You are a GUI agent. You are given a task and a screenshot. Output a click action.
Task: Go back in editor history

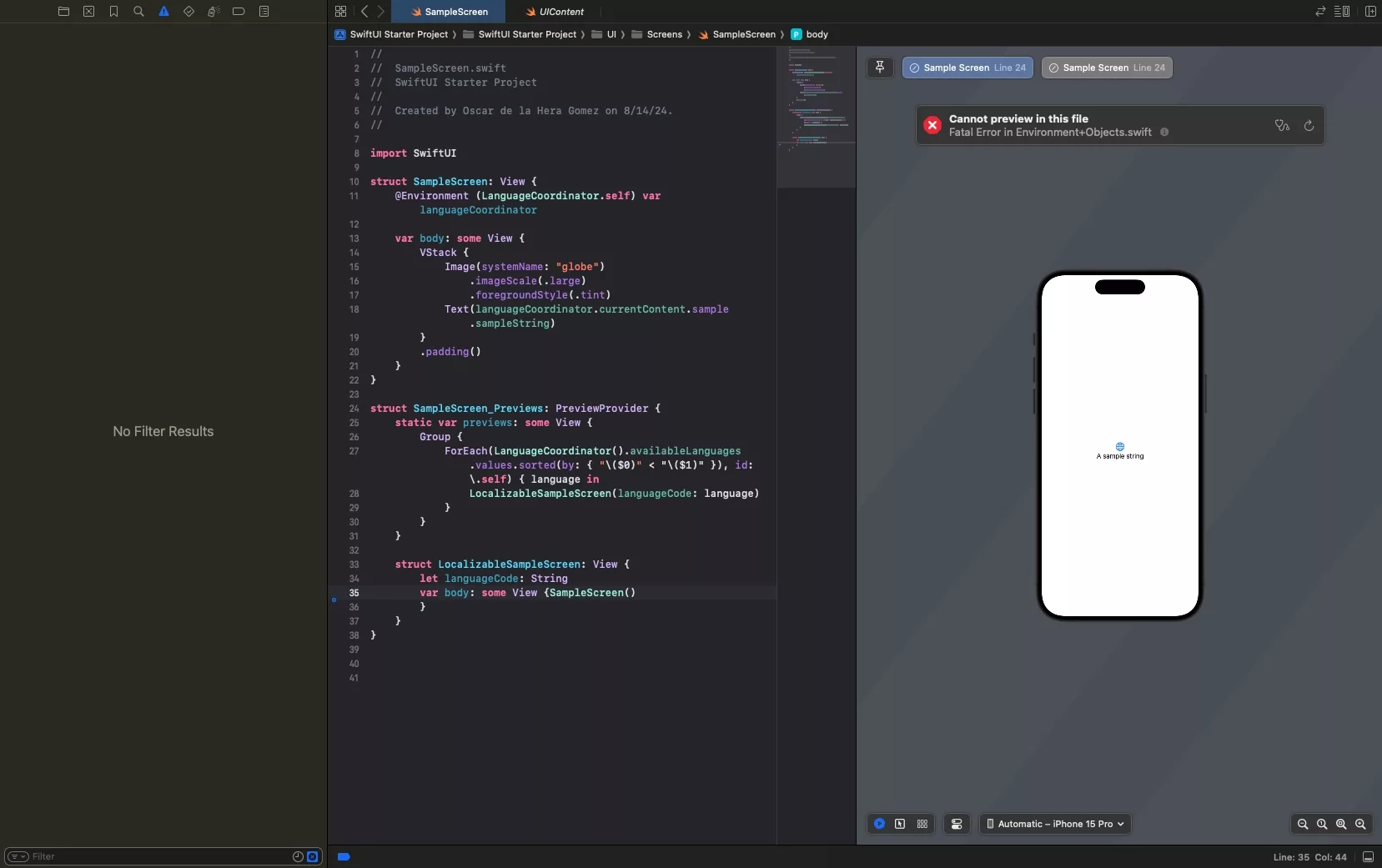(x=364, y=12)
